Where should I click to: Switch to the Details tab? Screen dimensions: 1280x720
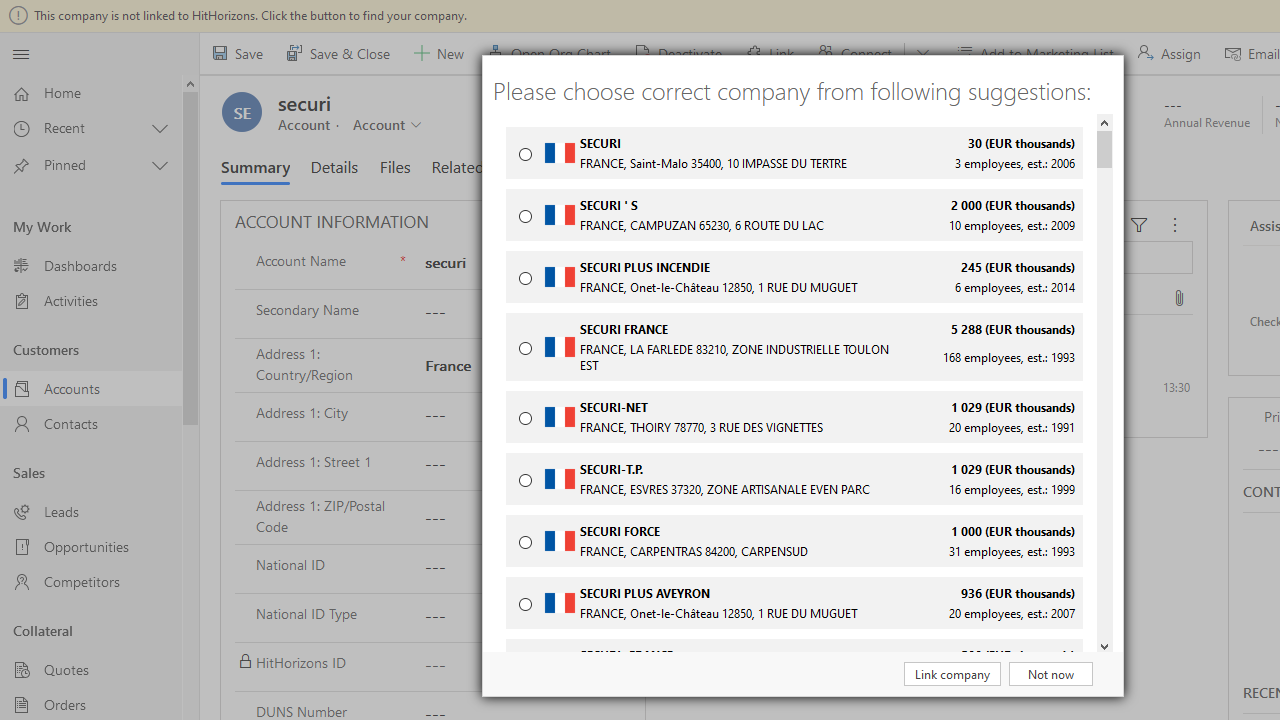334,168
